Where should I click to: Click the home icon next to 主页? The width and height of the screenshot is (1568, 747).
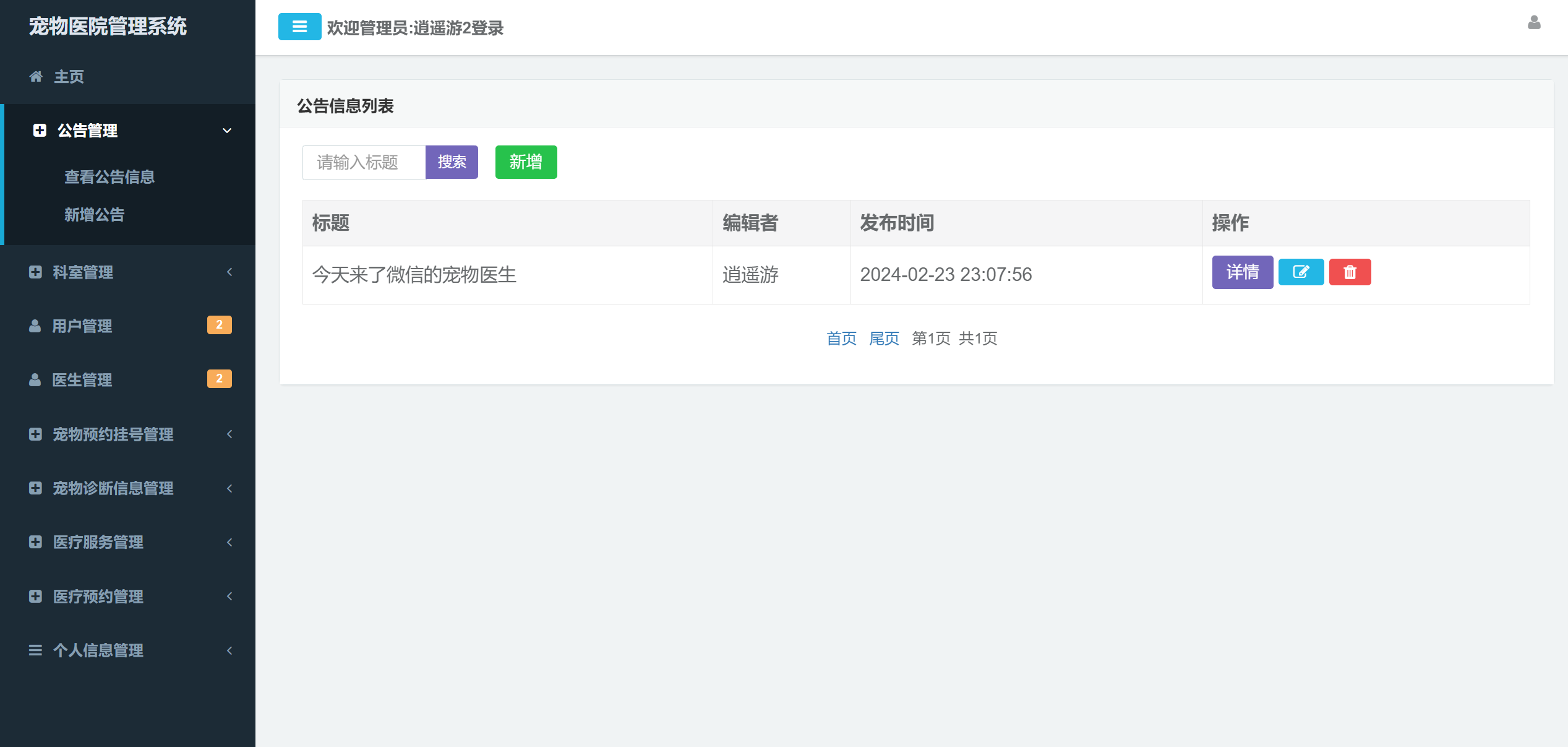(36, 77)
